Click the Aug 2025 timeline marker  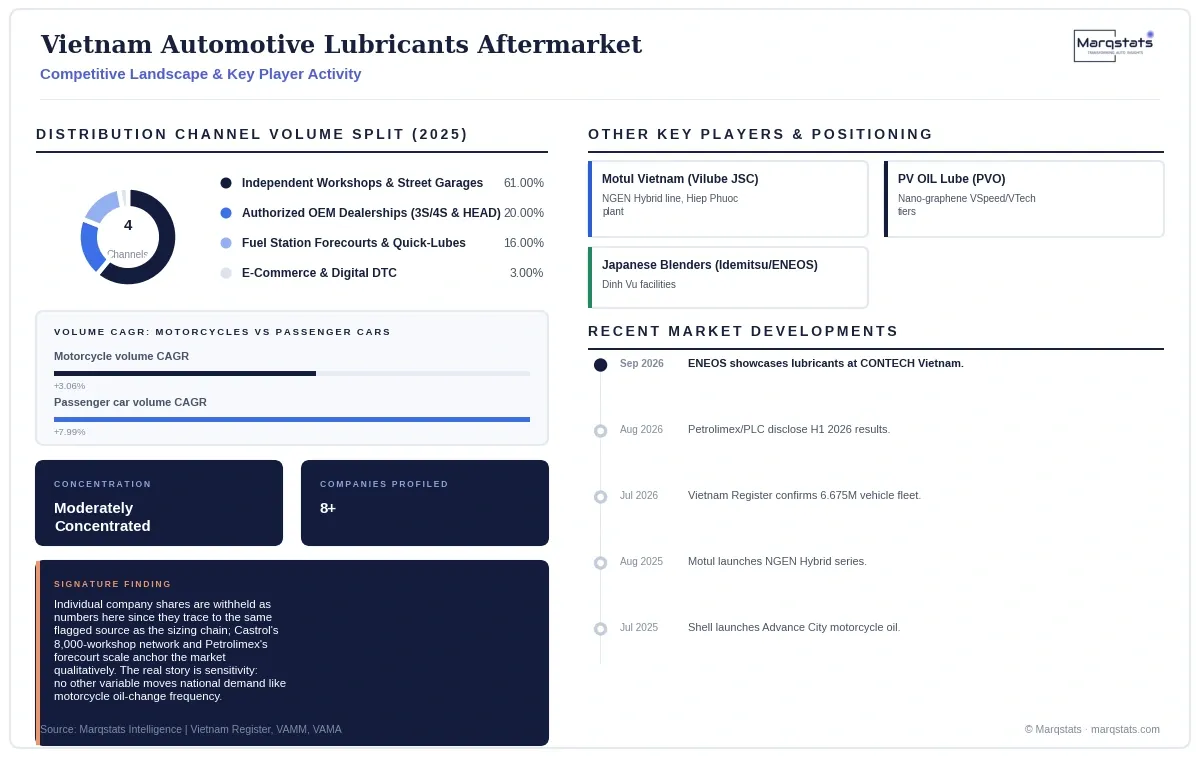coord(600,563)
